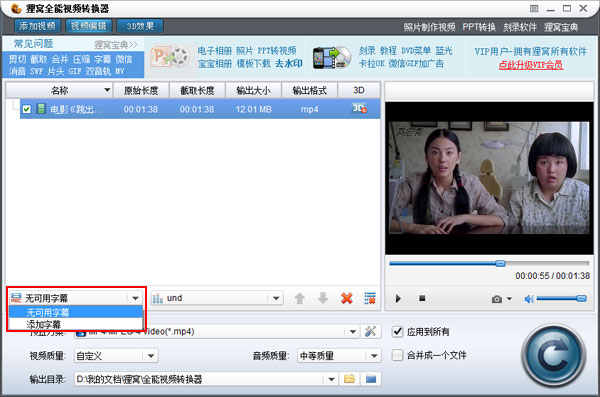
Task: Toggle 应用到所有 checkbox
Action: 398,332
